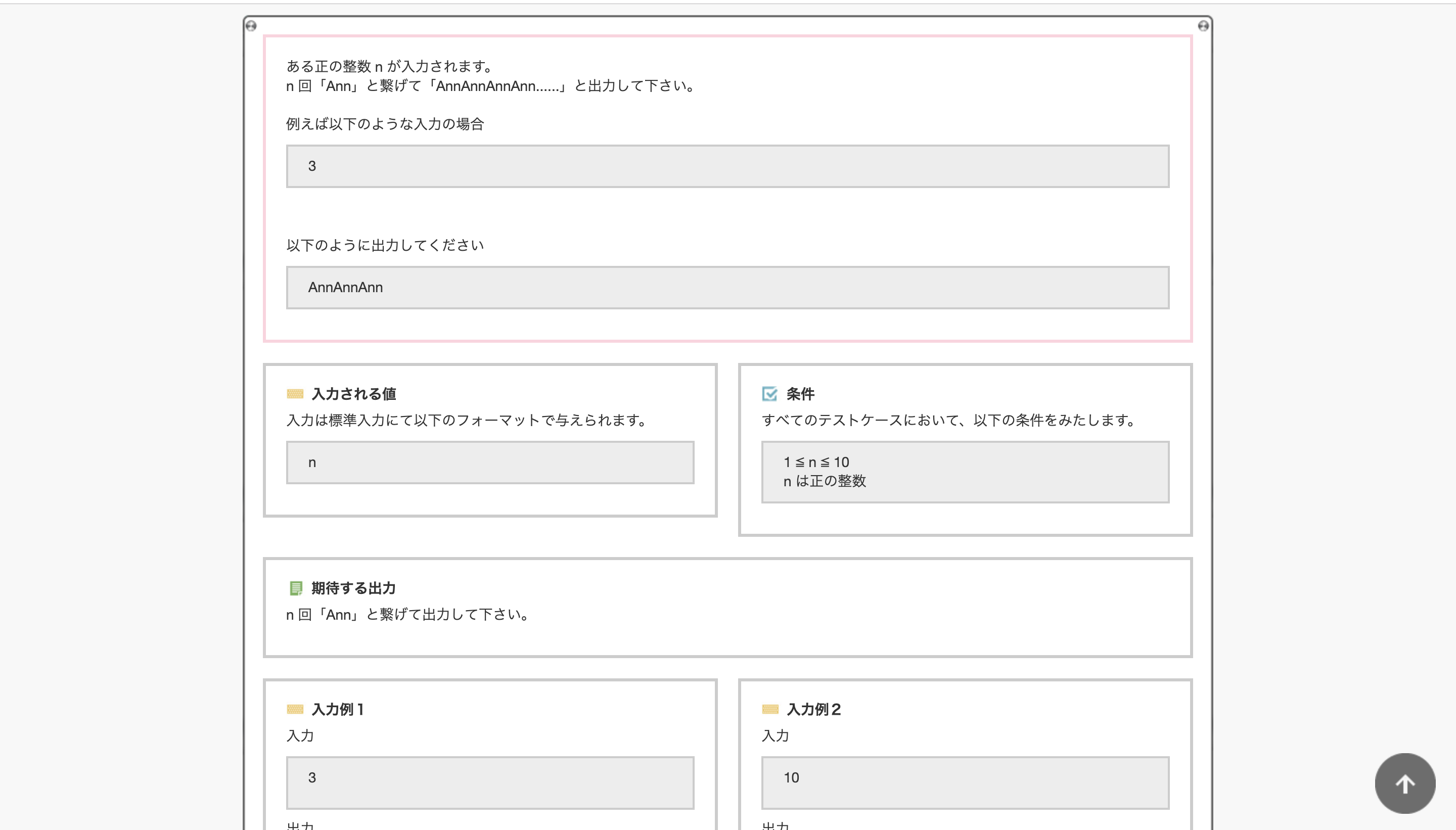1456x830 pixels.
Task: Click the constraint text 1 ≦ n ≦ 10
Action: coord(816,463)
